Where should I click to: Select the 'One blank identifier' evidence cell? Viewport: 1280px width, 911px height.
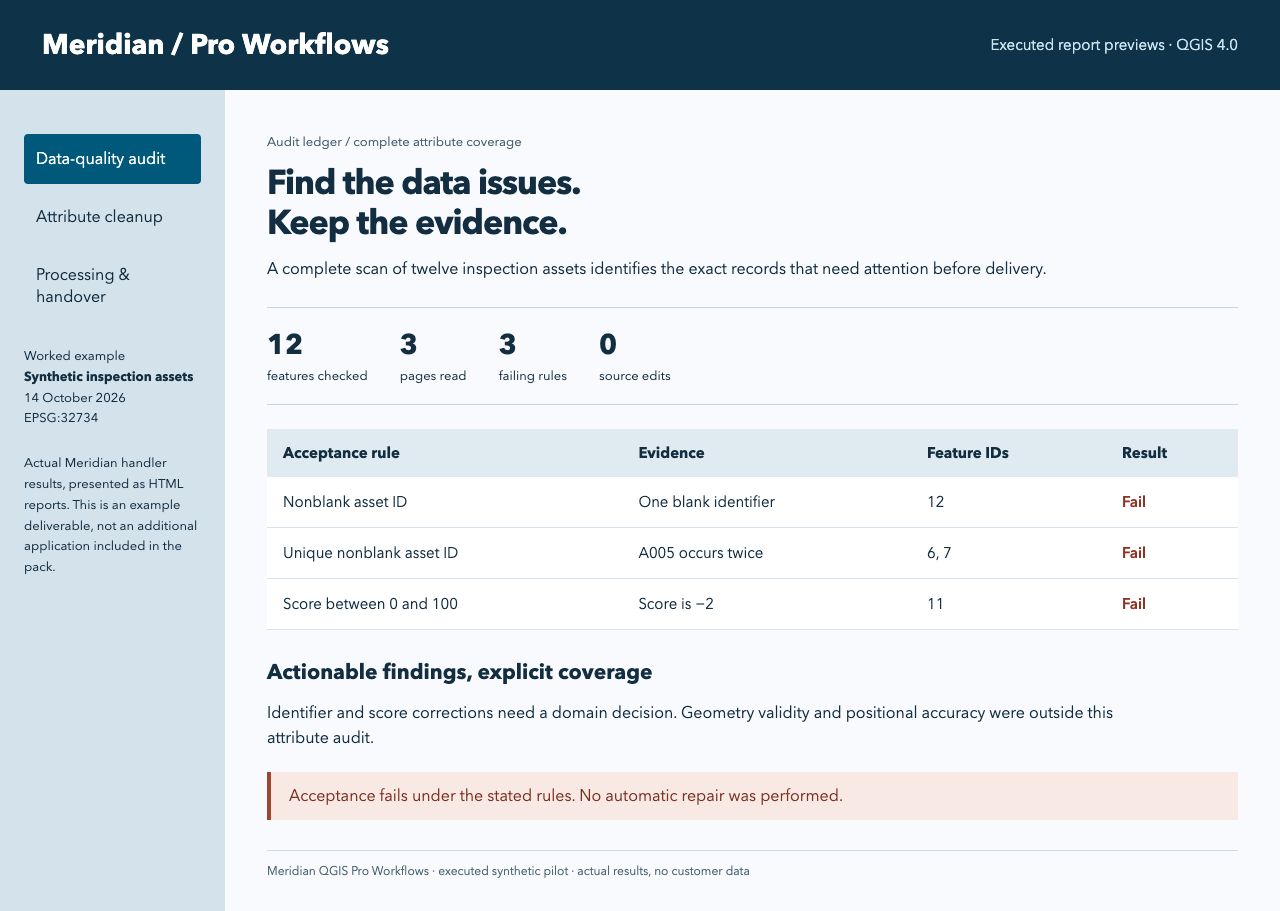pyautogui.click(x=706, y=502)
